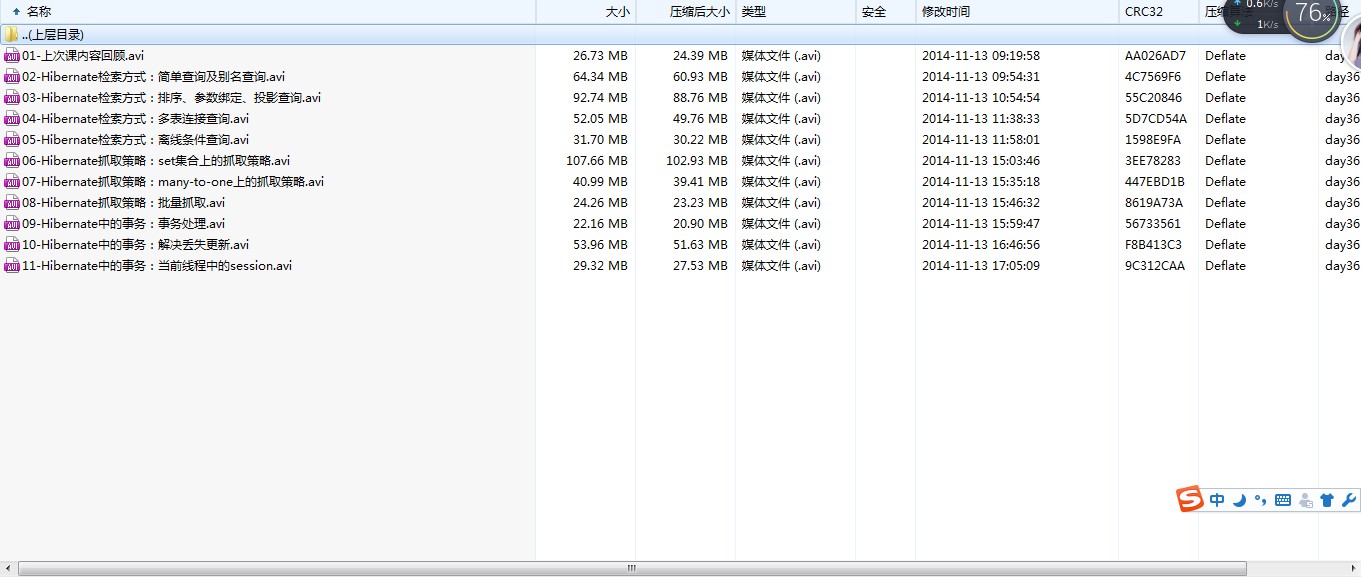
Task: Open the Sogou skin shirt icon
Action: [x=1327, y=500]
